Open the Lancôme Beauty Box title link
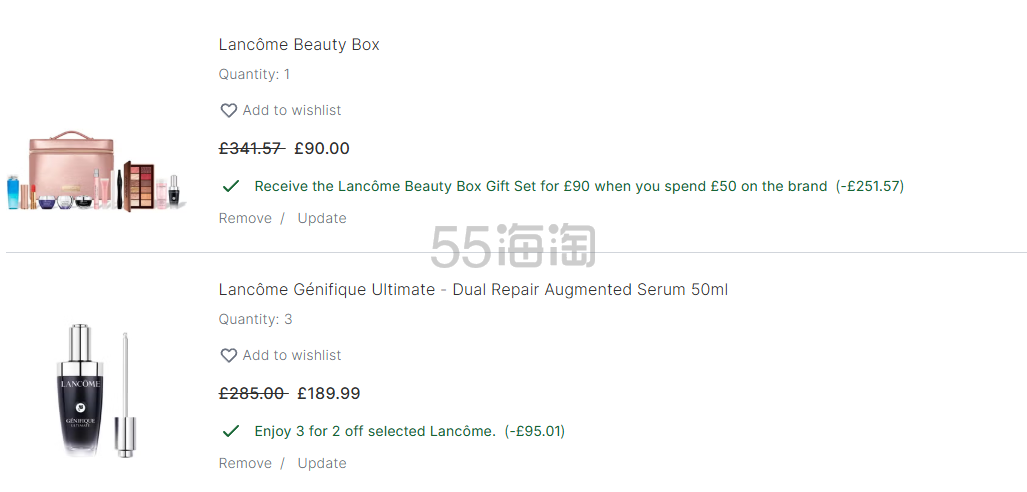 pos(299,45)
